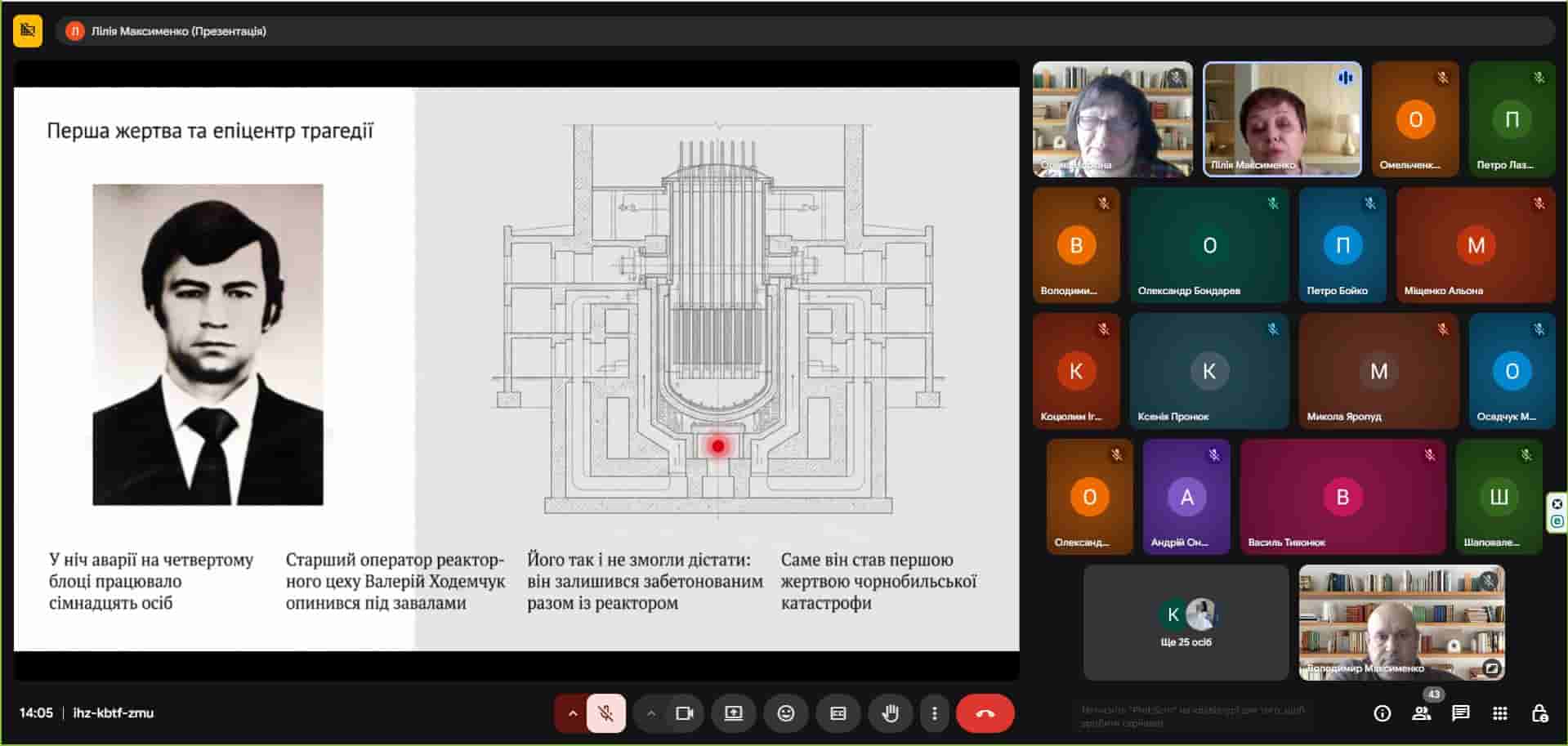Click the present screen icon
Image resolution: width=1568 pixels, height=746 pixels.
[733, 713]
